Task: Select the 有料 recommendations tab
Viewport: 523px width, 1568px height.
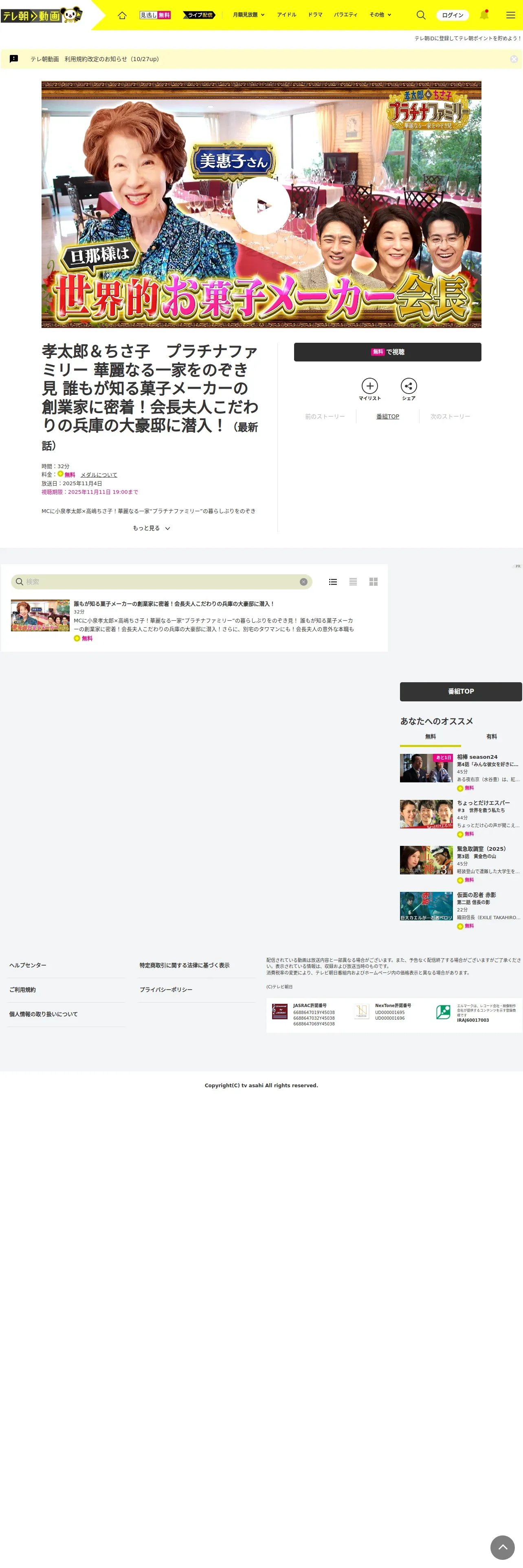Action: [491, 737]
